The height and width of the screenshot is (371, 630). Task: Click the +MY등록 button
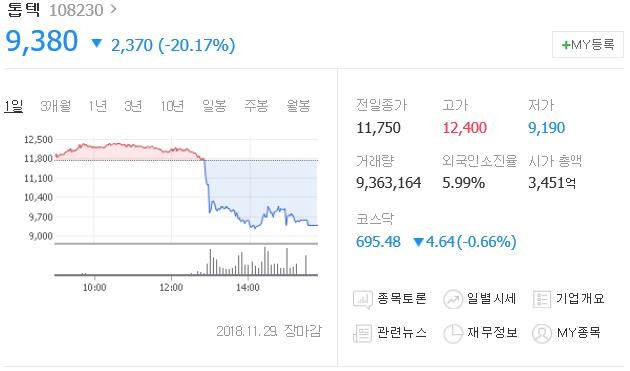(588, 44)
